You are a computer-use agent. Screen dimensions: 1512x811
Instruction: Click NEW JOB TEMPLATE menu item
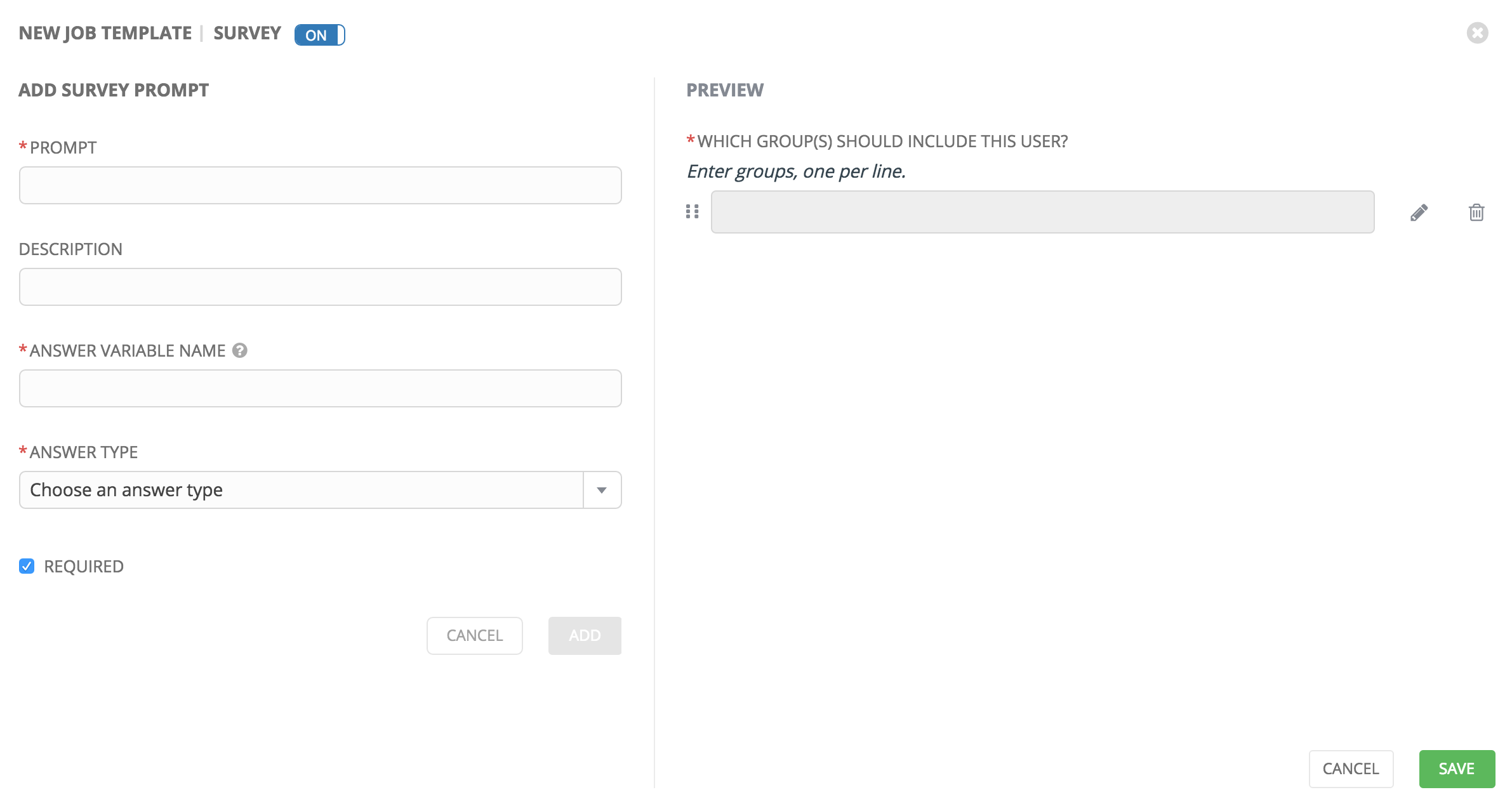coord(106,33)
